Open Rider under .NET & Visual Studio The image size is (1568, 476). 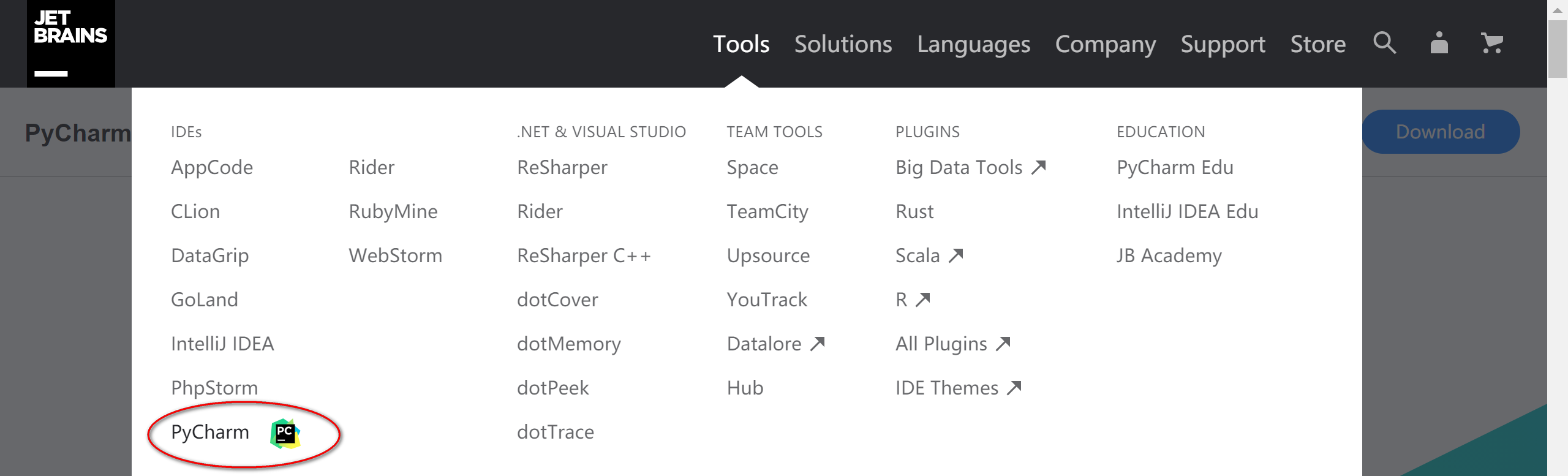pyautogui.click(x=540, y=211)
